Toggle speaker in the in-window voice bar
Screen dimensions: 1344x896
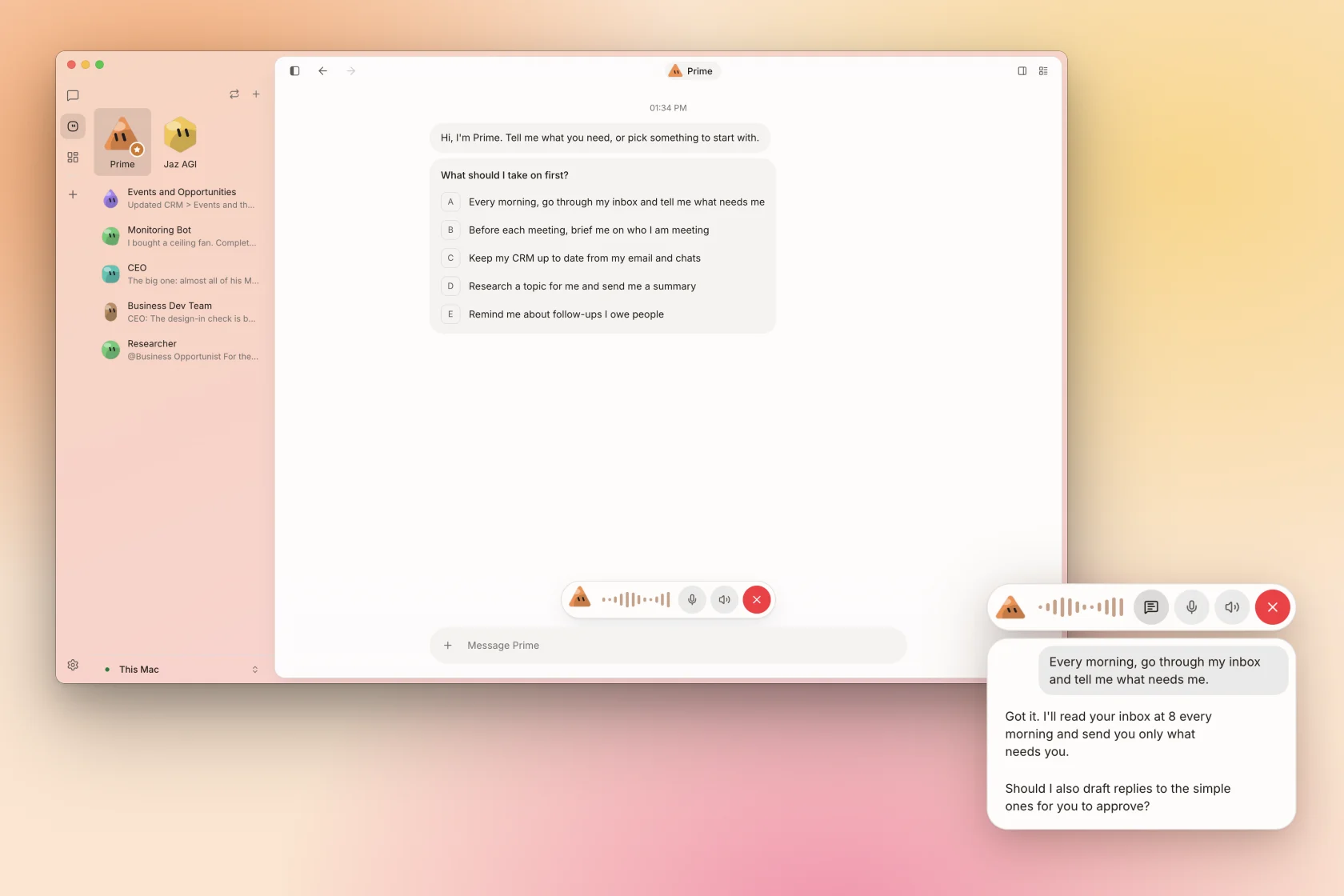(724, 600)
